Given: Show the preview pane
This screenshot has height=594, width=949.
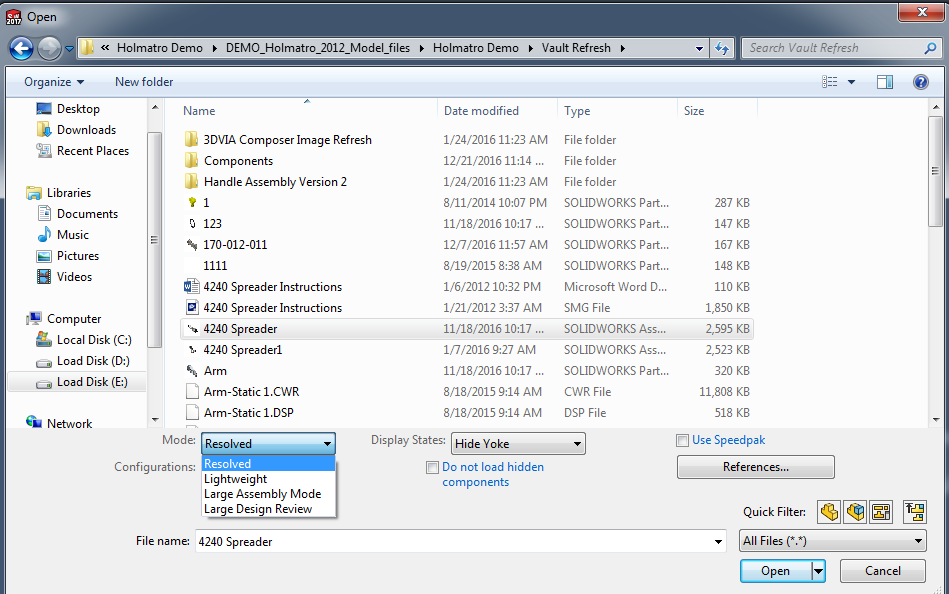Looking at the screenshot, I should click(884, 82).
